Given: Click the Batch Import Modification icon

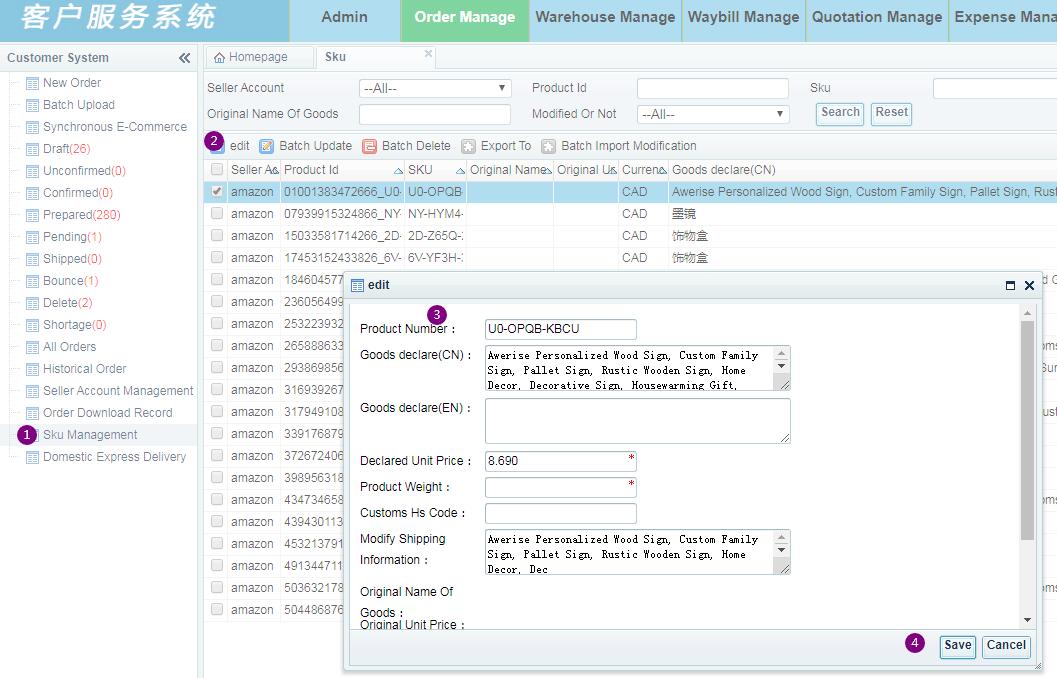Looking at the screenshot, I should pos(549,146).
